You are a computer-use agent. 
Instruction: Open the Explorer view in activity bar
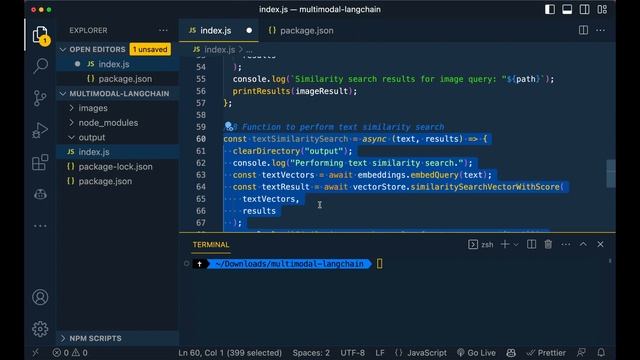tap(40, 36)
